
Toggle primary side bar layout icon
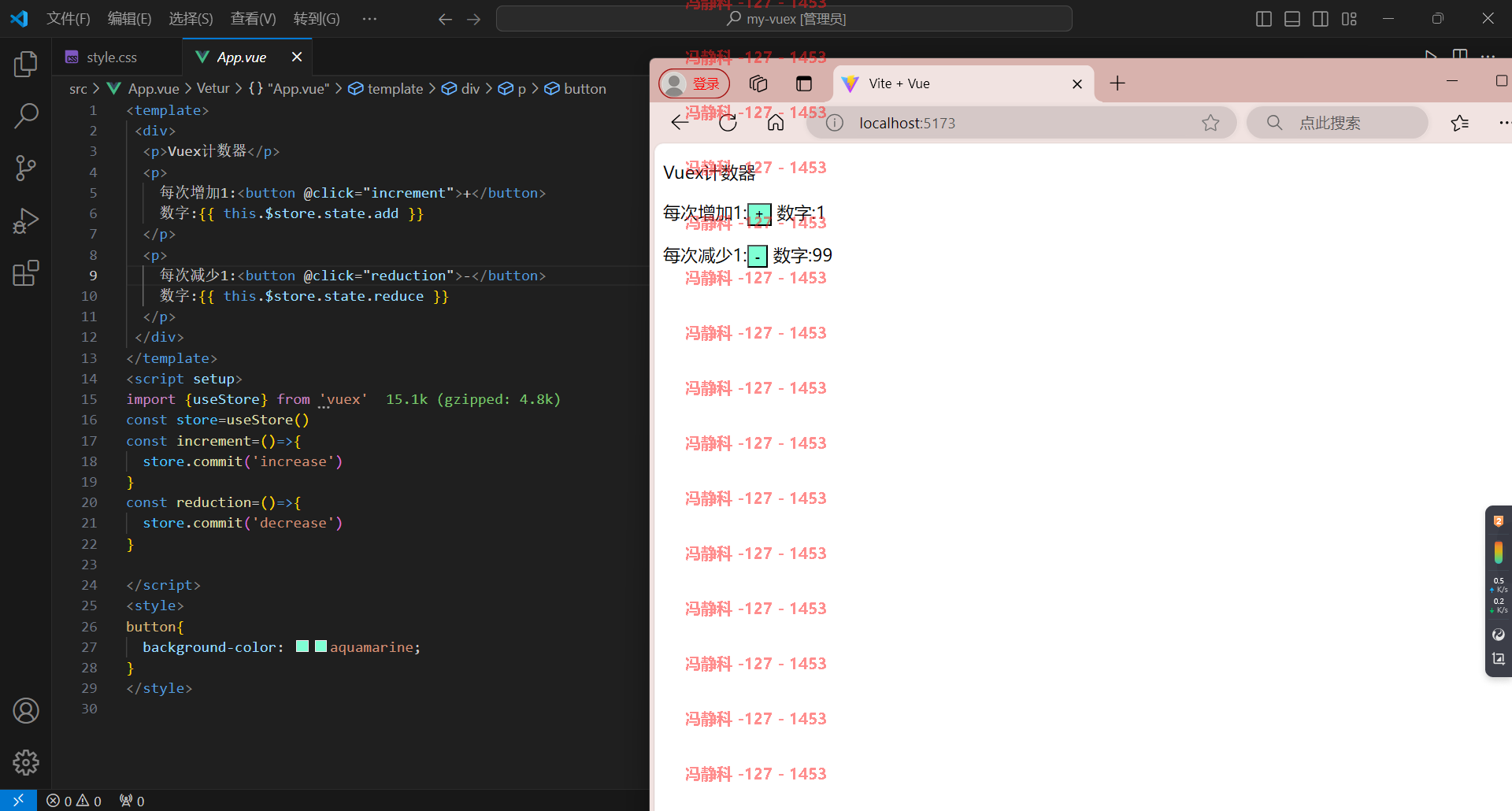tap(1264, 19)
